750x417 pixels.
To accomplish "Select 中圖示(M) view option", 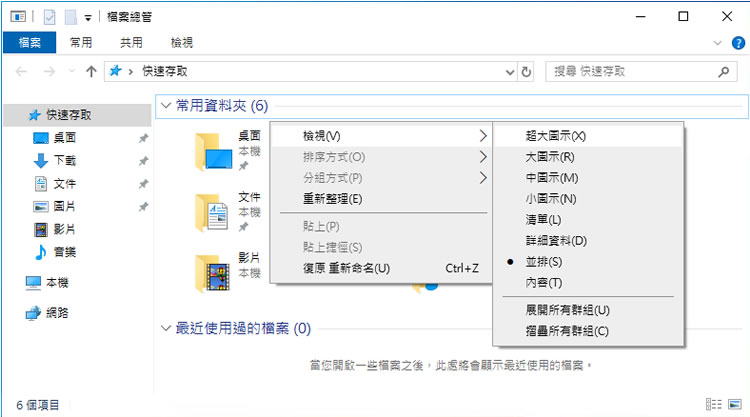I will (x=588, y=178).
